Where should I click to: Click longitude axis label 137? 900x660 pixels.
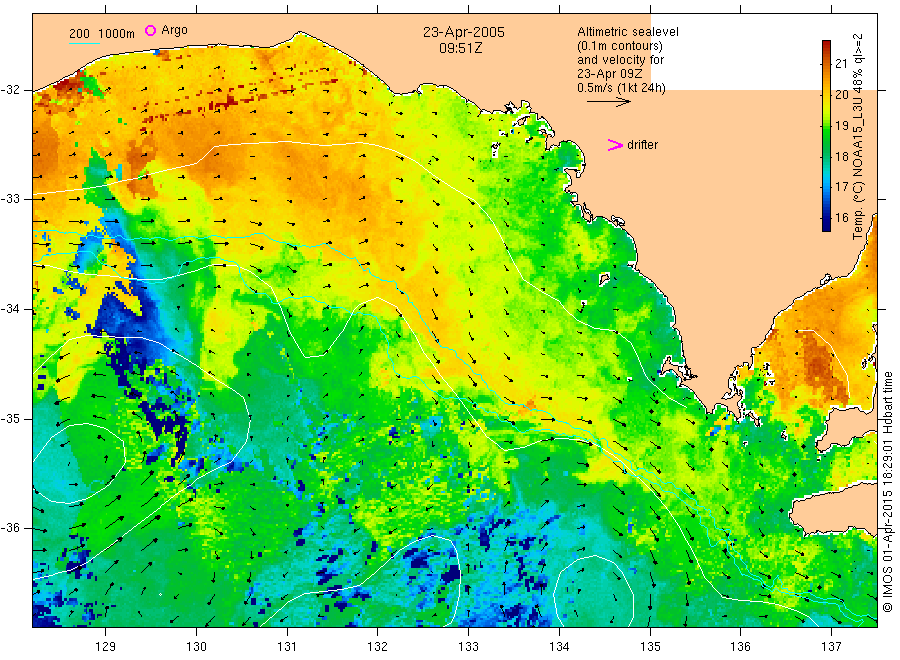(x=831, y=647)
